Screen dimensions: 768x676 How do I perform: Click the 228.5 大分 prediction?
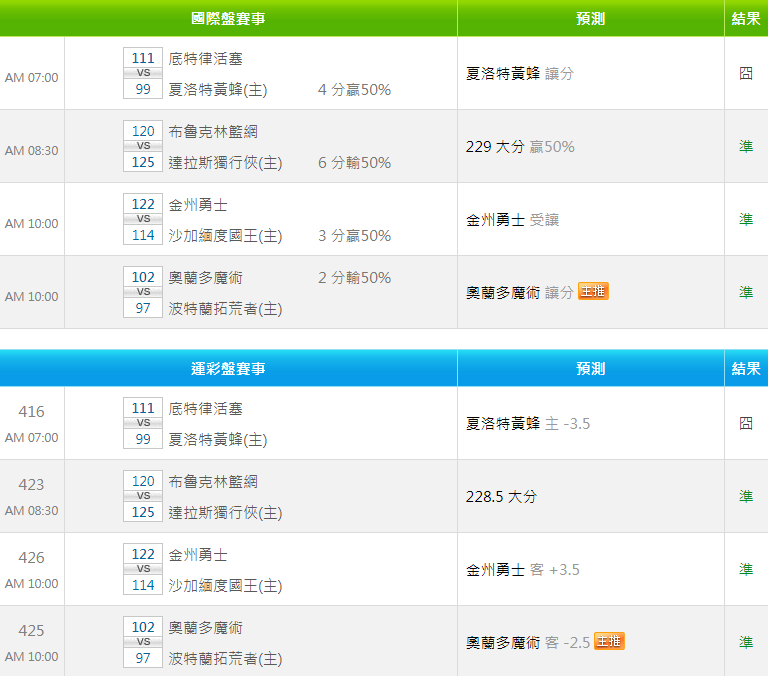point(502,496)
